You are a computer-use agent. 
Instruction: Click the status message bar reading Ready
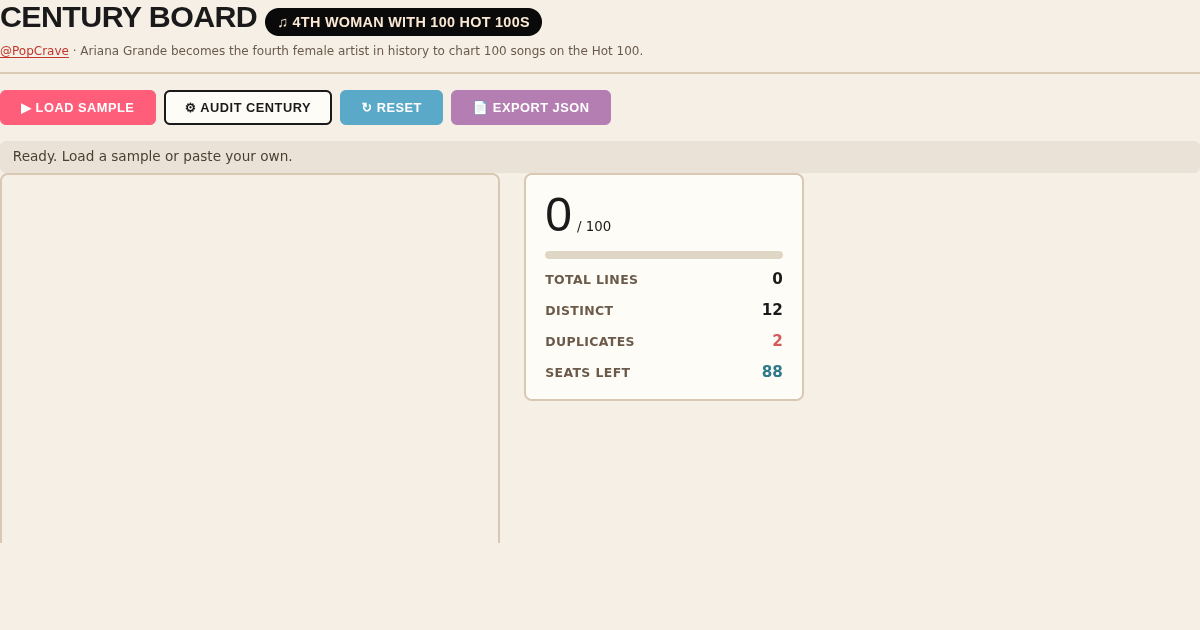pos(600,157)
